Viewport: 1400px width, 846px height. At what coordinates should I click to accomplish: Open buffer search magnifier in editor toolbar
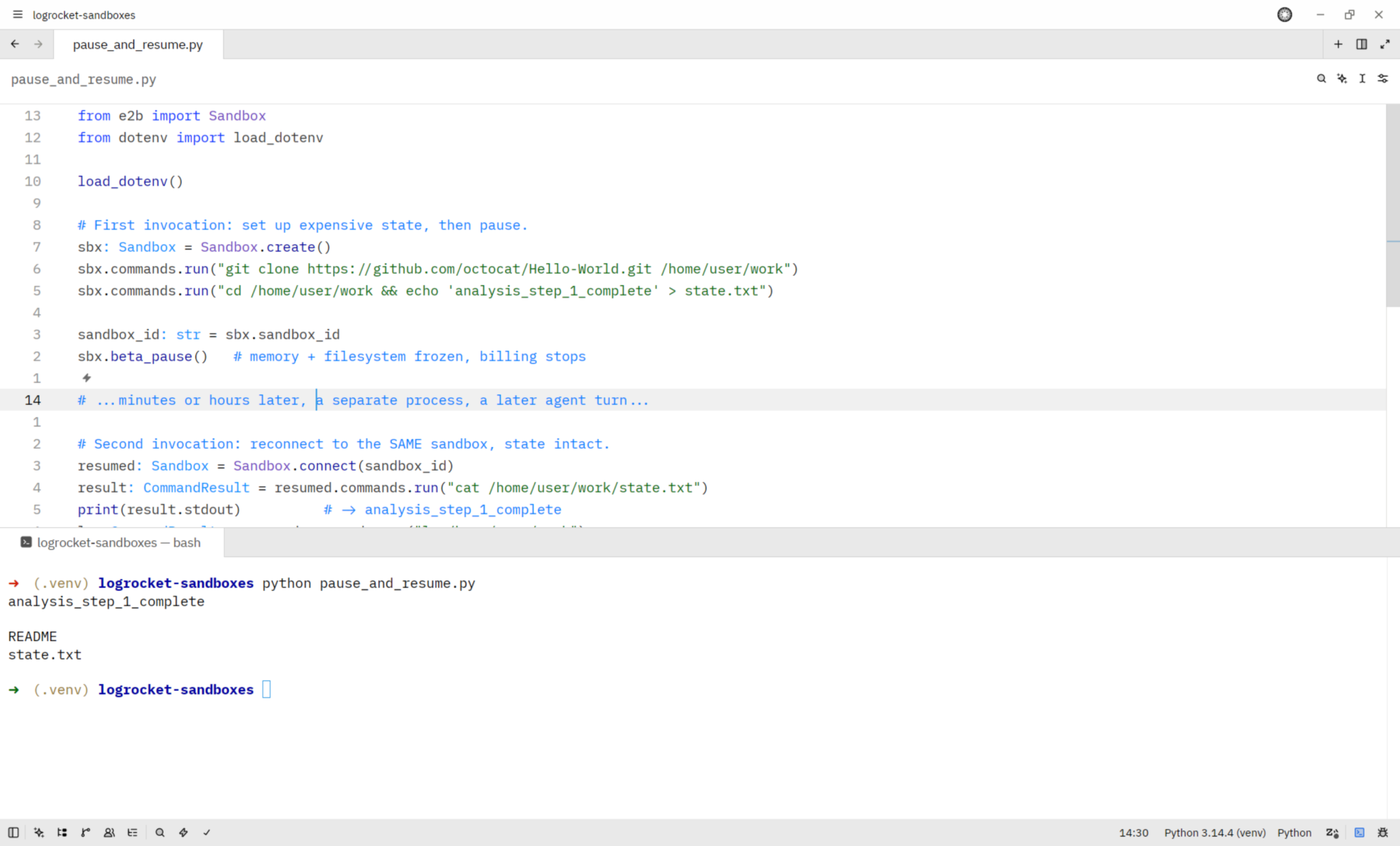[1321, 79]
